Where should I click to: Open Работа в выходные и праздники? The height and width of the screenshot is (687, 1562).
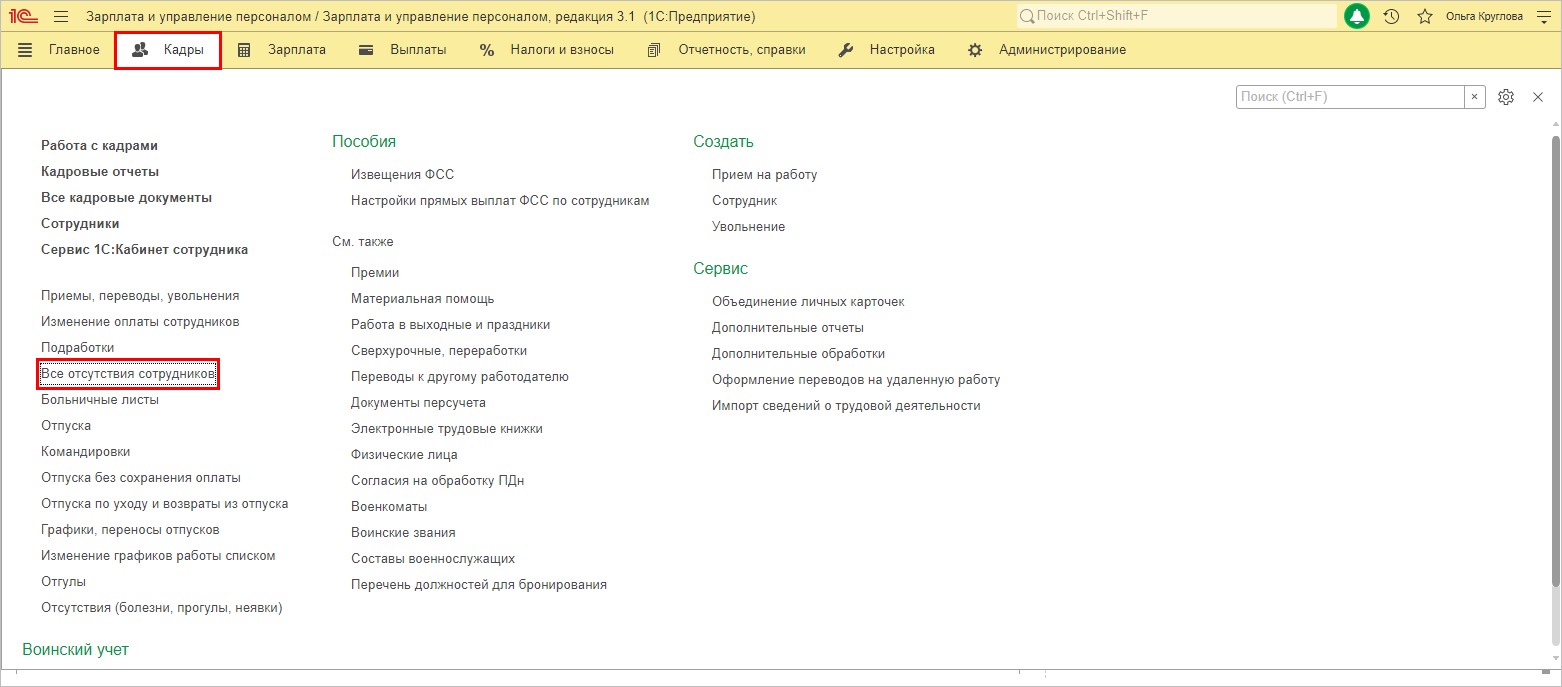[450, 325]
